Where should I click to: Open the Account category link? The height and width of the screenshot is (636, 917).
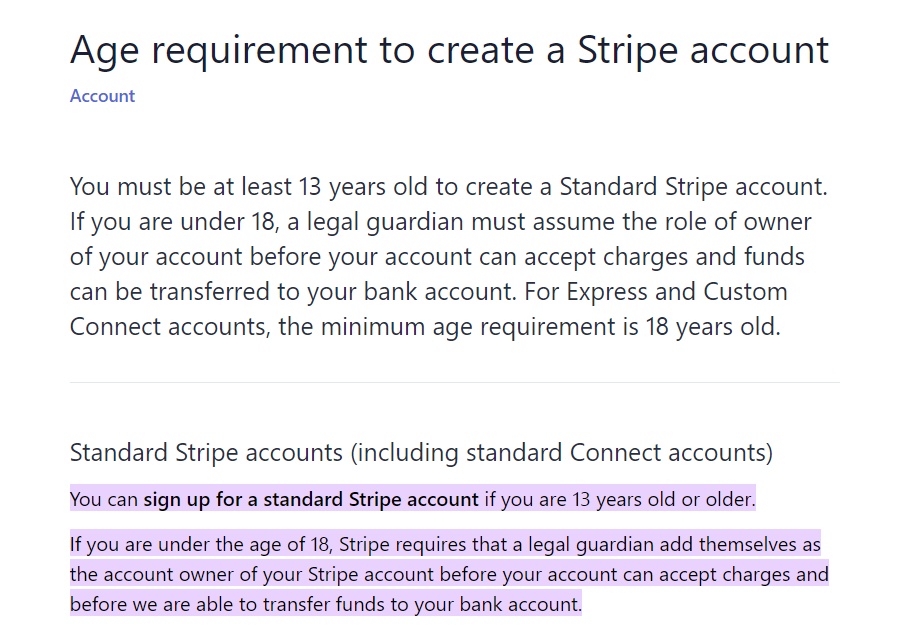coord(102,96)
